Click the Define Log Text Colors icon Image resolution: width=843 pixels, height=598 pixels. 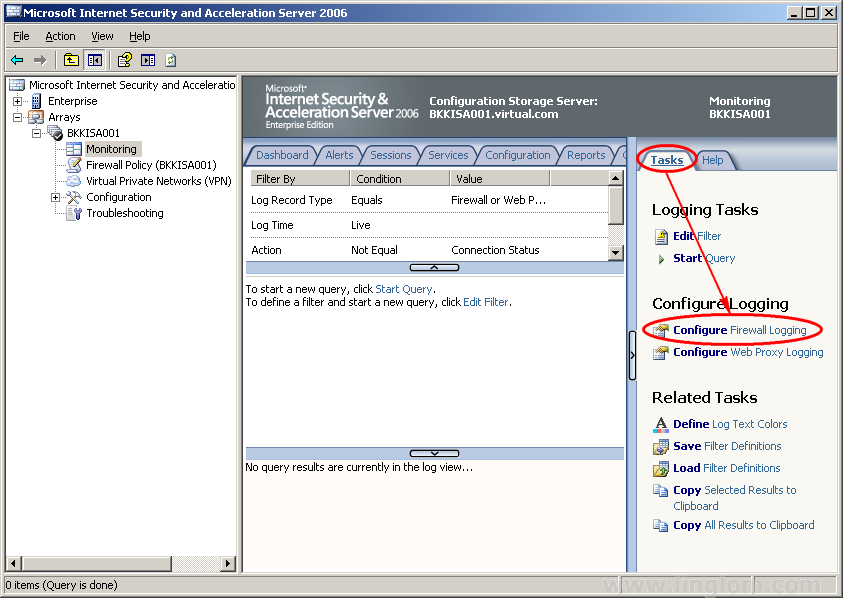[661, 424]
